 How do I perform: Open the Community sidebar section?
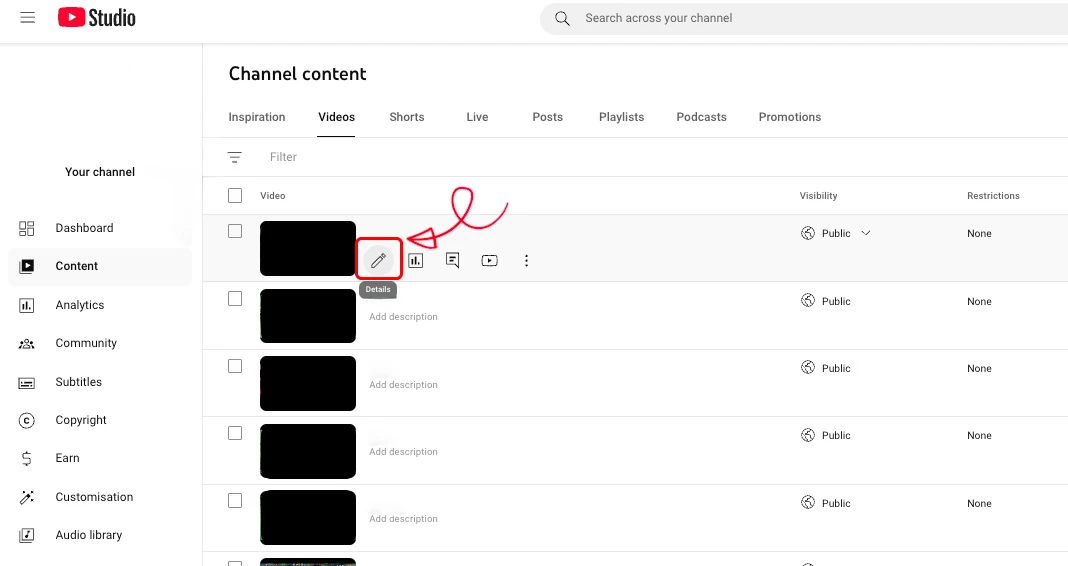pyautogui.click(x=86, y=343)
